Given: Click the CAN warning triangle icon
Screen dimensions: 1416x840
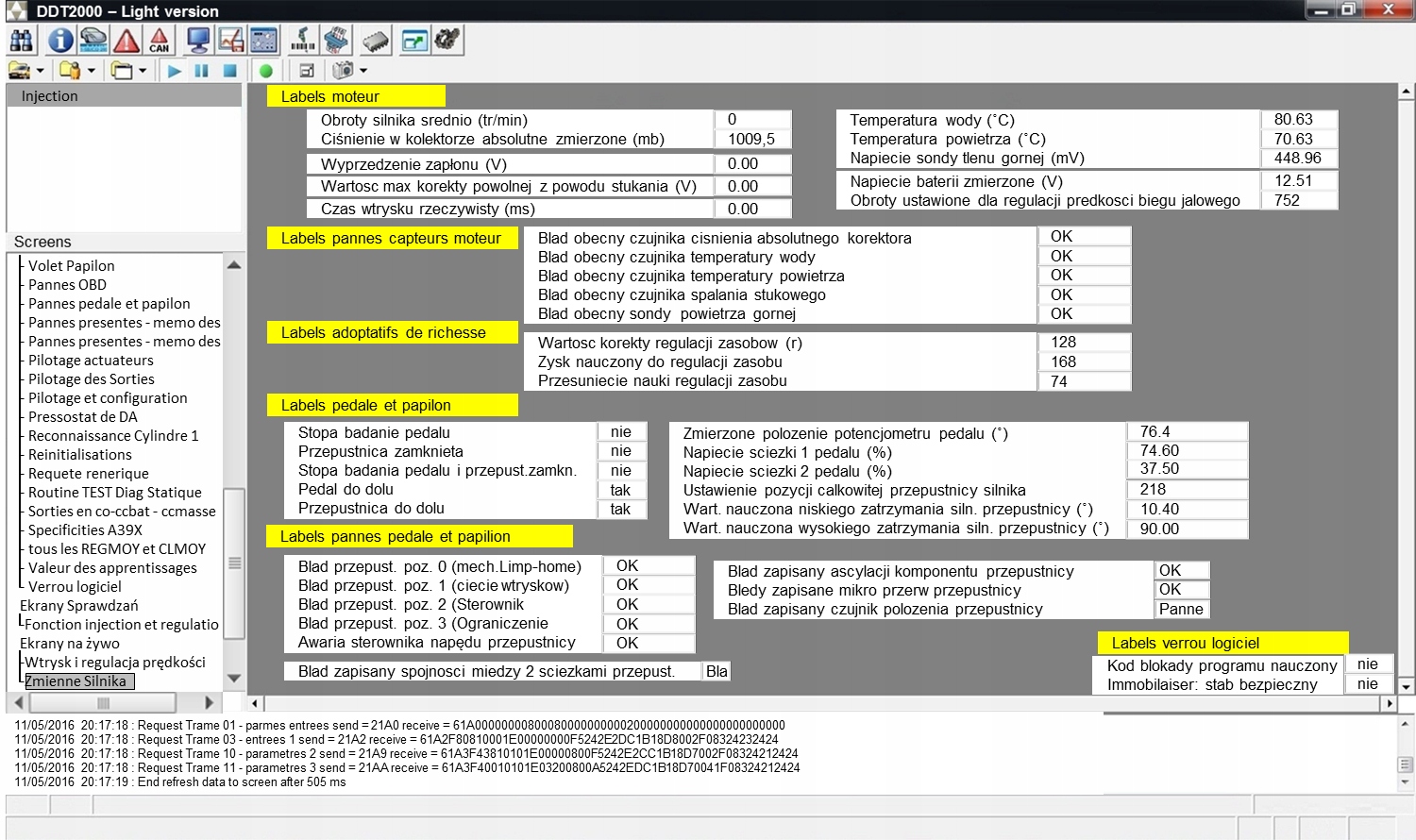Looking at the screenshot, I should pos(159,41).
